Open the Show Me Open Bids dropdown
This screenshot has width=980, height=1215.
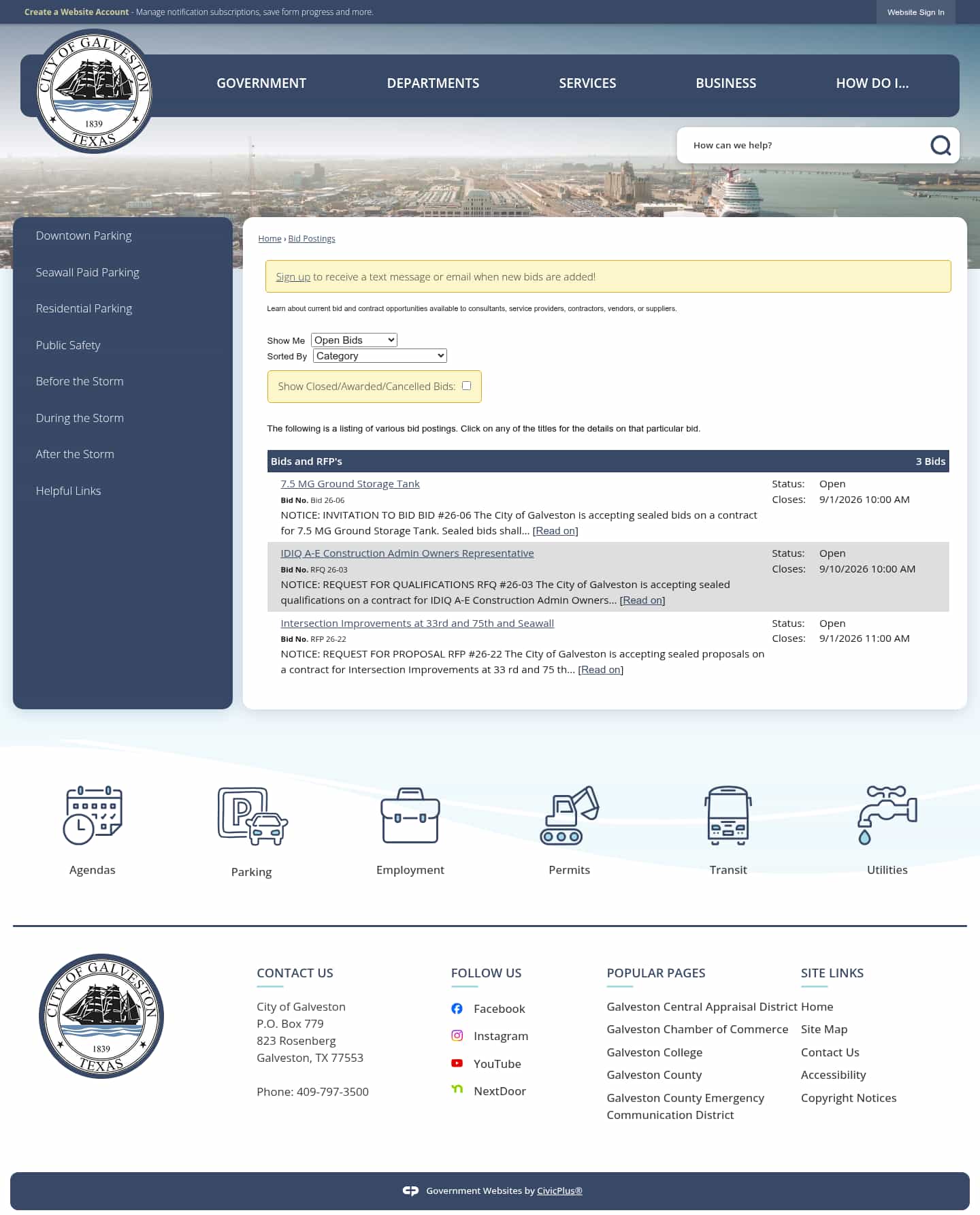(354, 340)
